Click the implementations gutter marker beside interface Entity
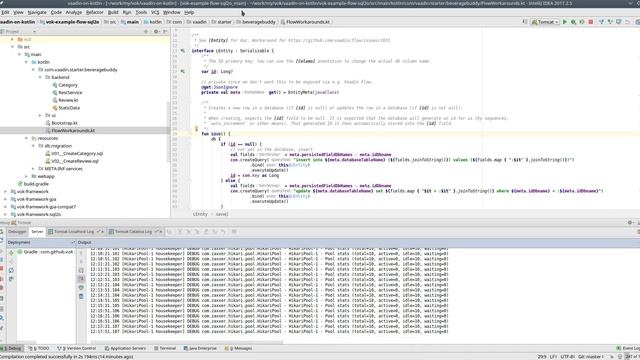 (x=182, y=51)
